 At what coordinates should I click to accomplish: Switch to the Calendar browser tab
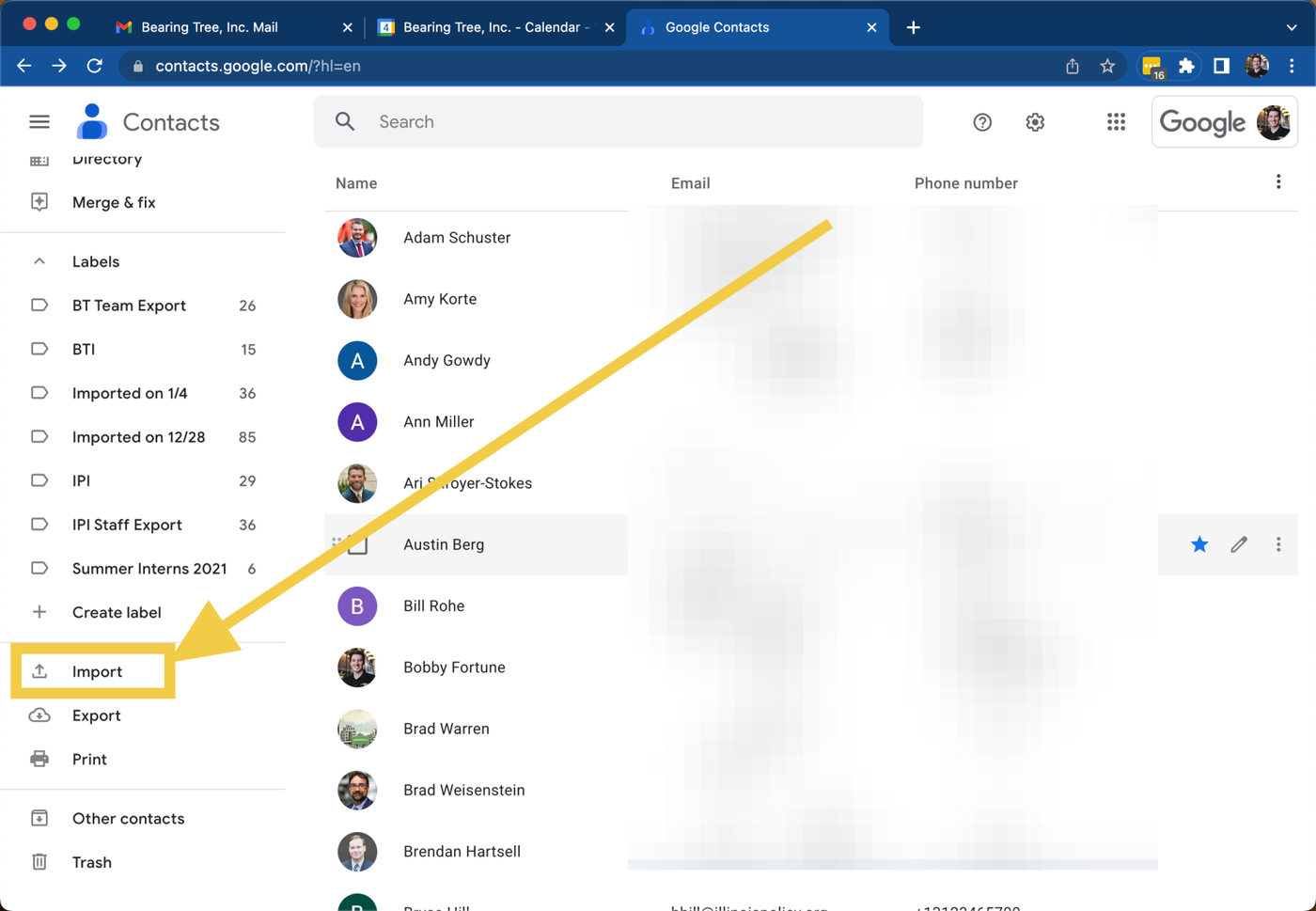point(489,27)
